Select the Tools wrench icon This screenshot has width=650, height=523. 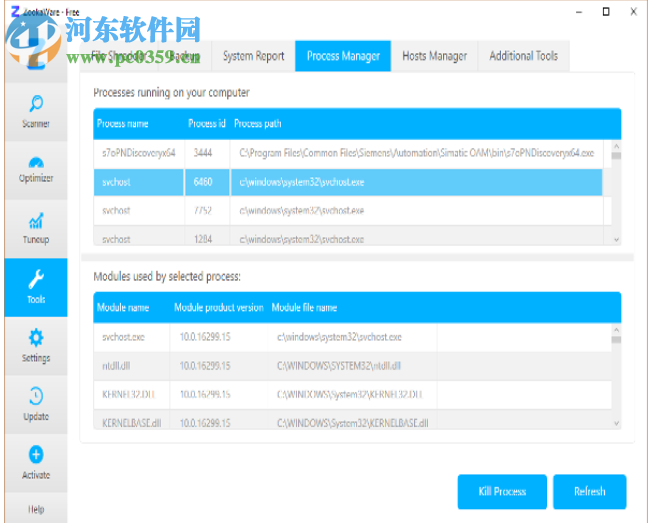[x=36, y=279]
